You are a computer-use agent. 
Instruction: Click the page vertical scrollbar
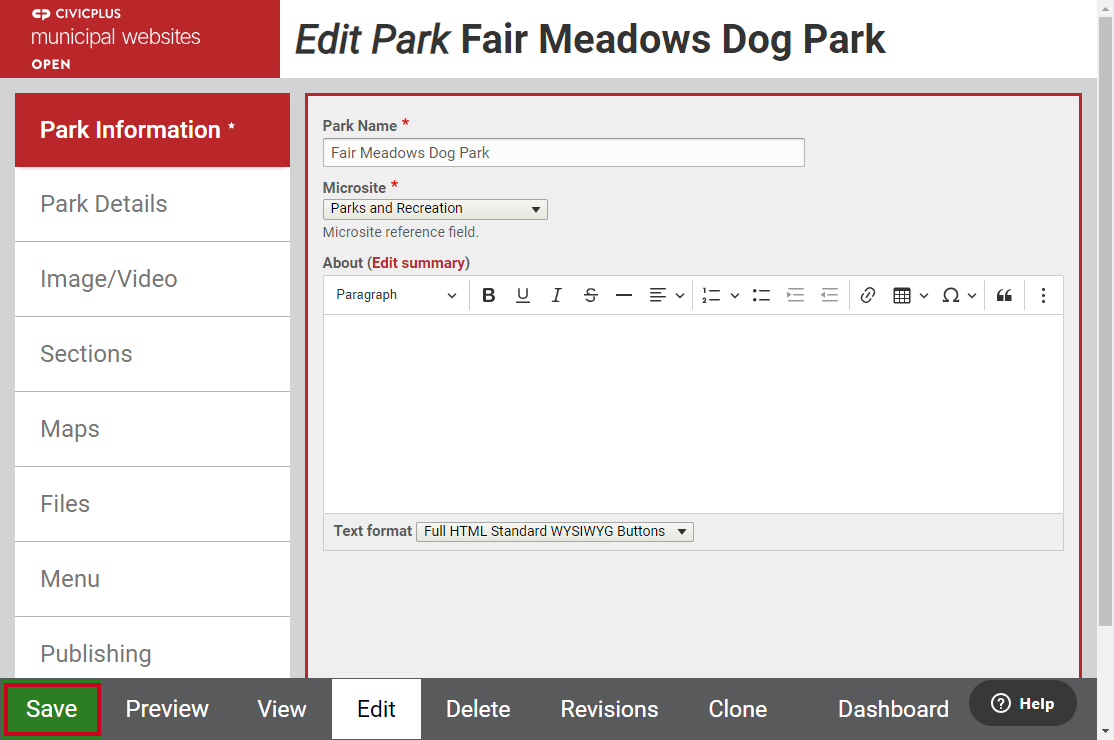click(1105, 320)
